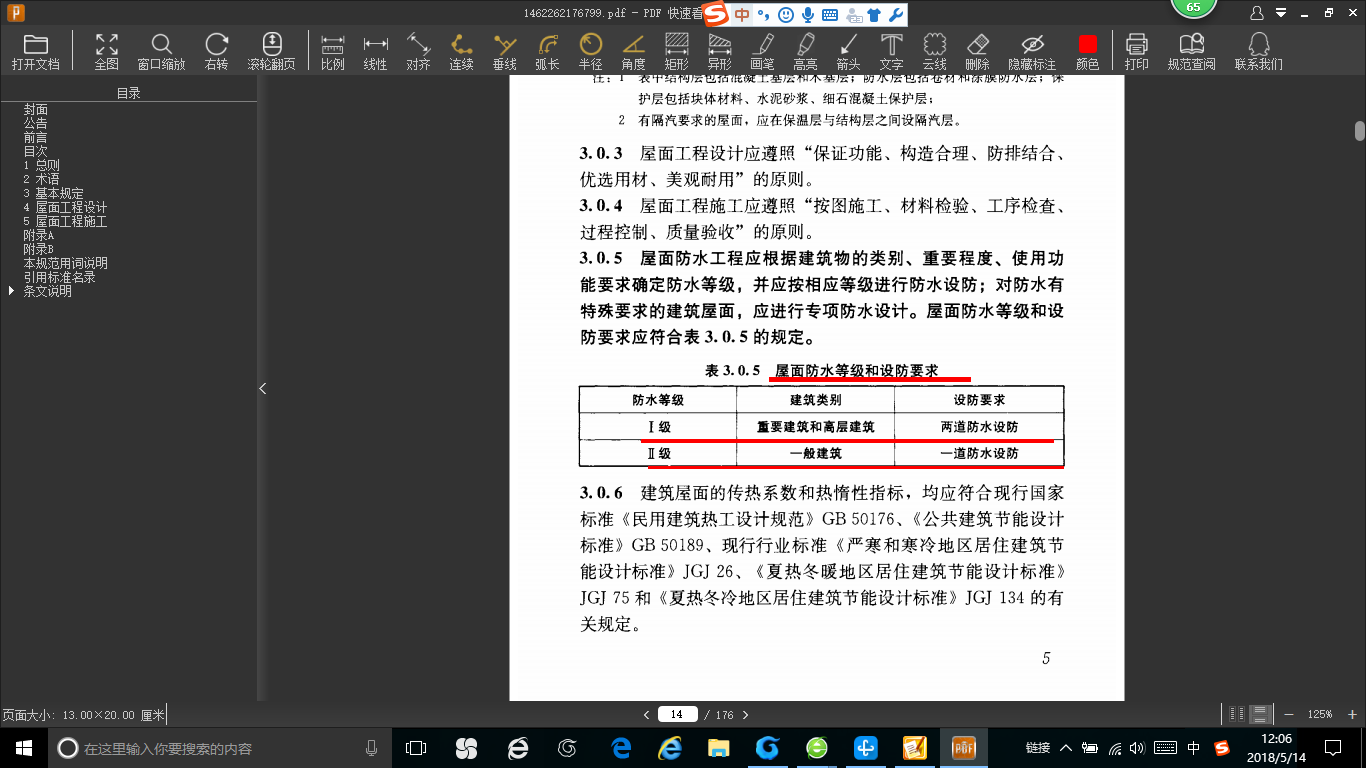1366x768 pixels.
Task: Open the user account icon in title bar
Action: pos(1257,13)
